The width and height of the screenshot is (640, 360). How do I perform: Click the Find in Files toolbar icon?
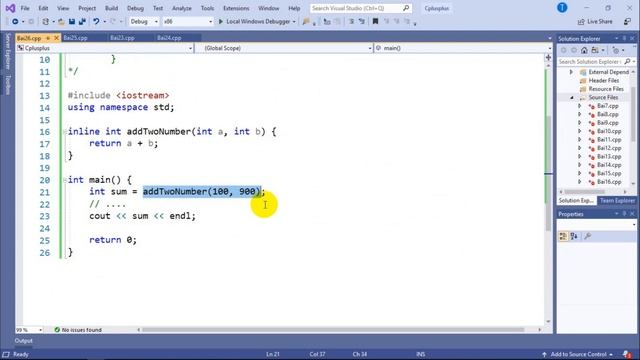pos(306,22)
